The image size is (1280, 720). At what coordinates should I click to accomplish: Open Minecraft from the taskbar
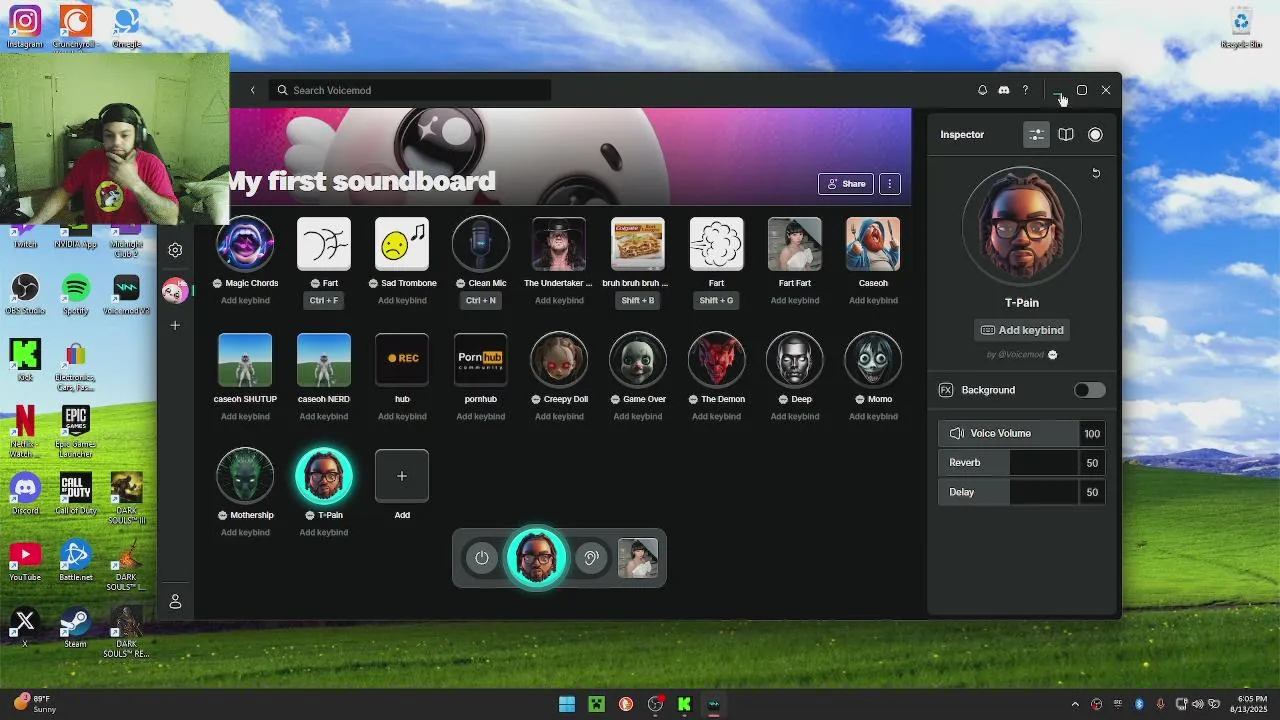pyautogui.click(x=597, y=704)
